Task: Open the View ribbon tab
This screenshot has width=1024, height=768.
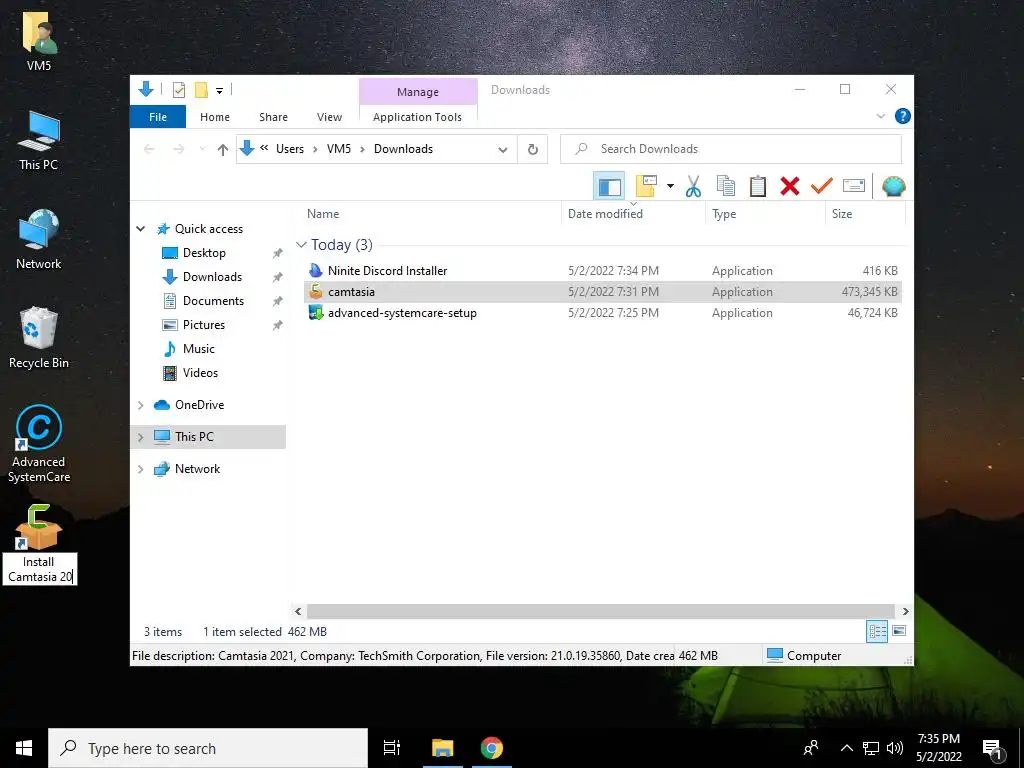Action: pos(329,117)
